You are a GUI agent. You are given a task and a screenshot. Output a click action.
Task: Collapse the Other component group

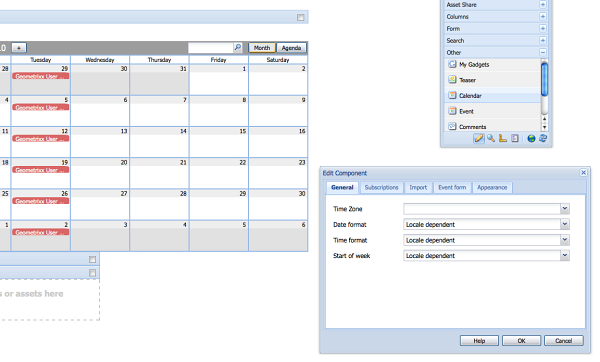(543, 52)
